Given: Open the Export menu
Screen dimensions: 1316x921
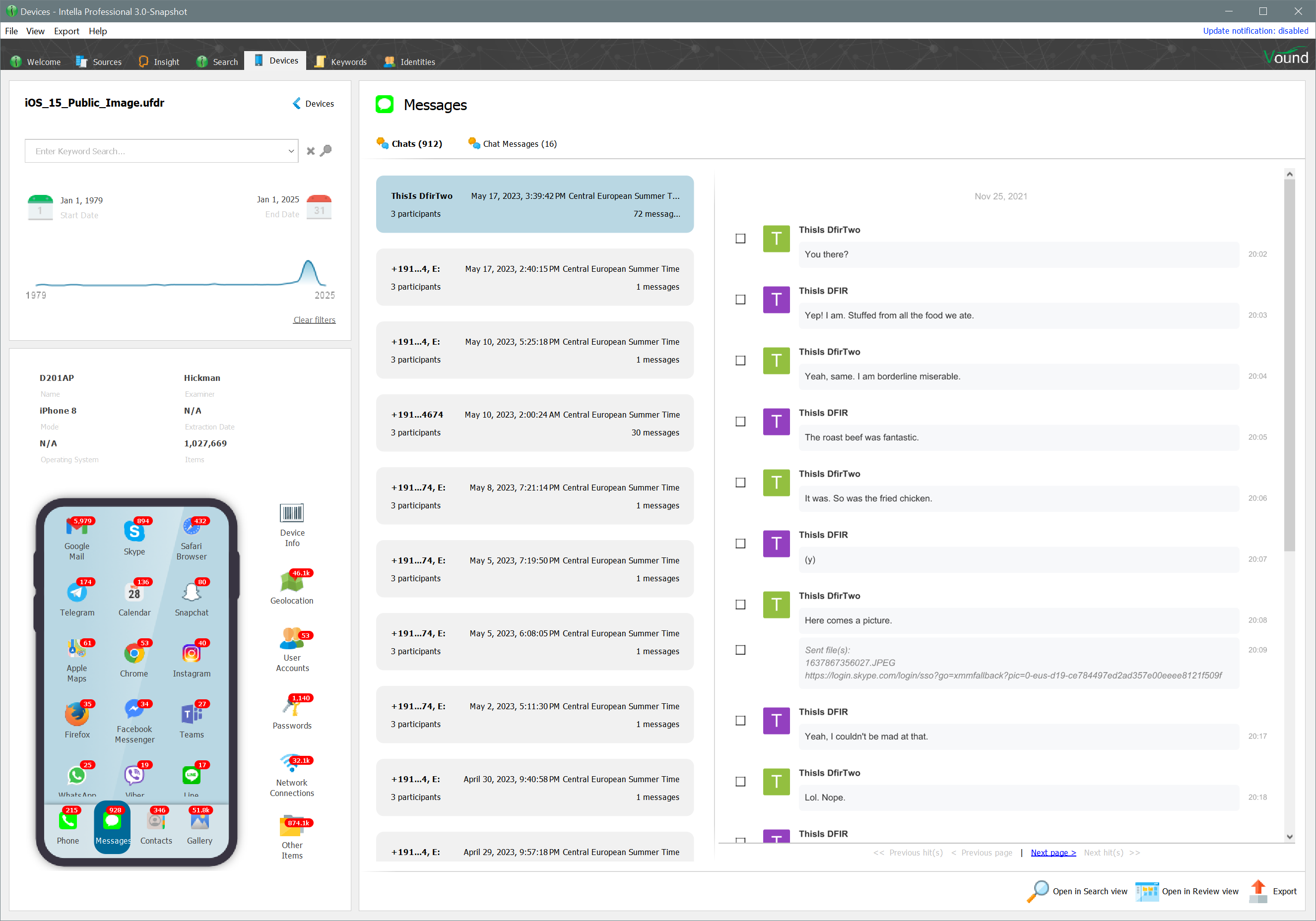Looking at the screenshot, I should pyautogui.click(x=66, y=31).
